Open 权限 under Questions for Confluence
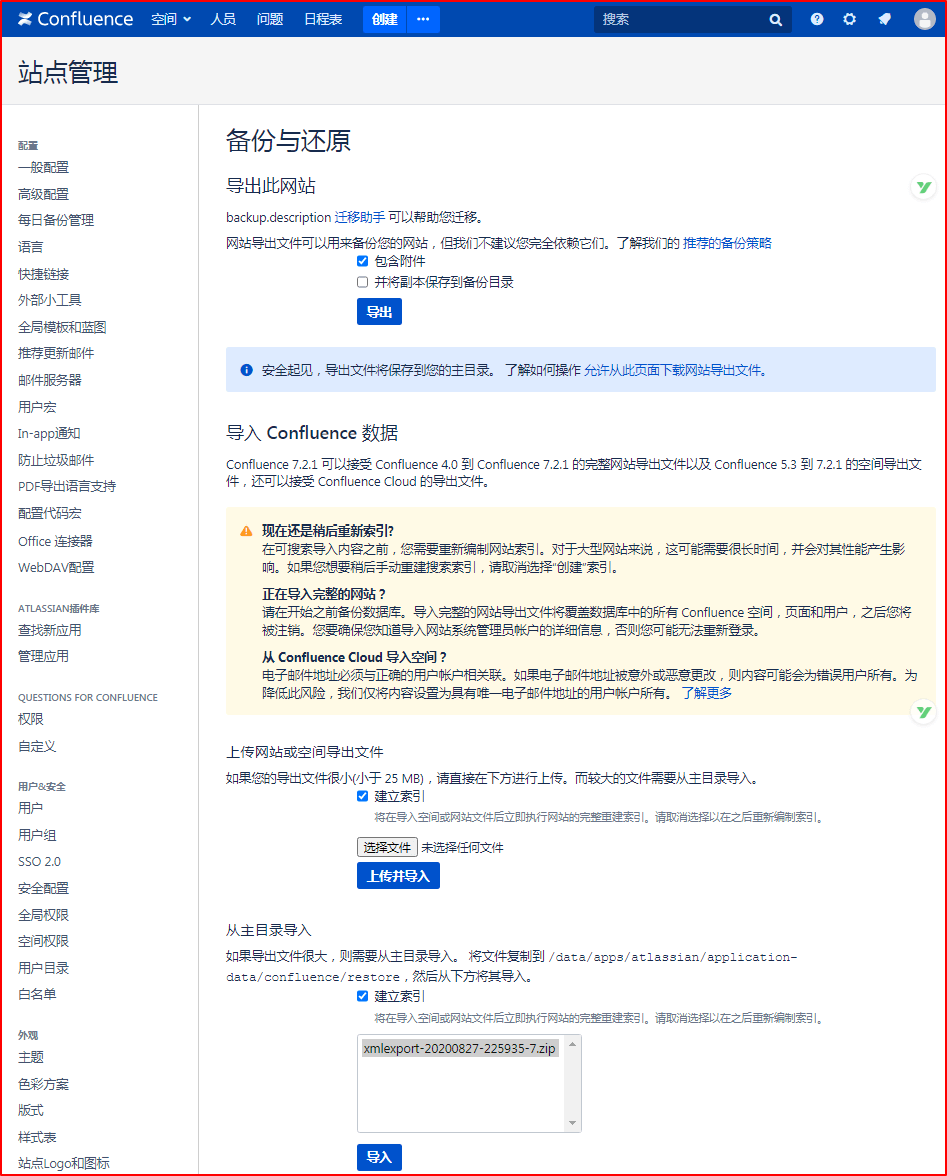The width and height of the screenshot is (947, 1176). click(x=31, y=719)
